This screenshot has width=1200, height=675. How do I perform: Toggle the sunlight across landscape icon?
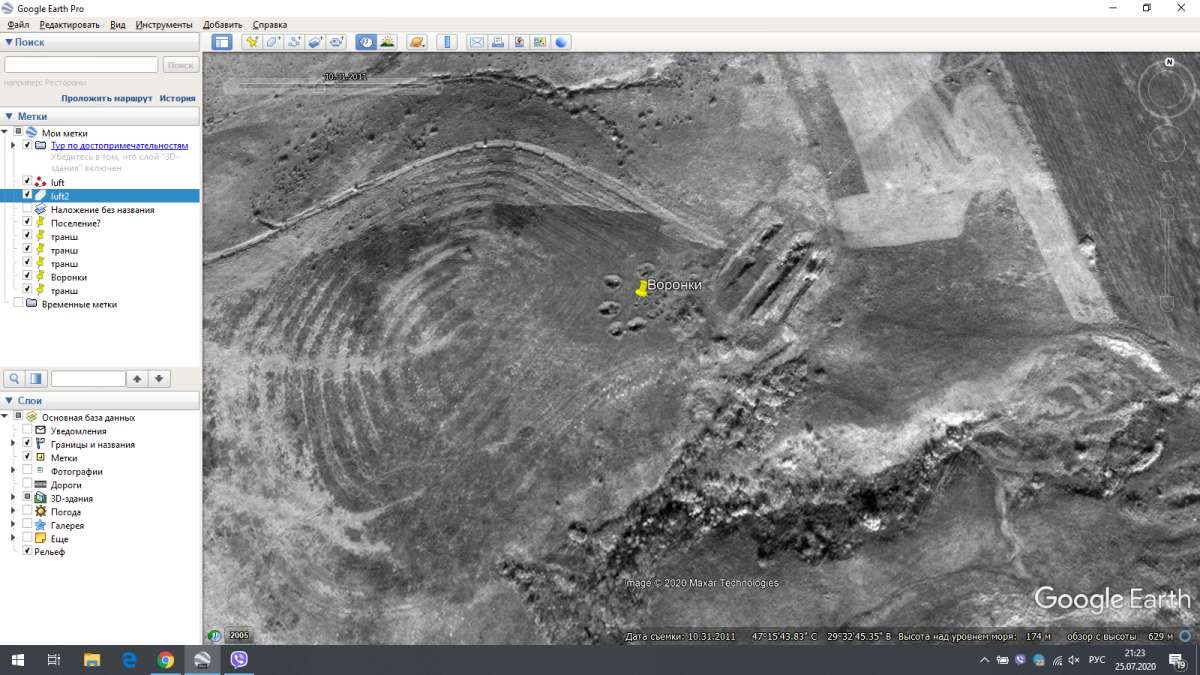pyautogui.click(x=387, y=42)
